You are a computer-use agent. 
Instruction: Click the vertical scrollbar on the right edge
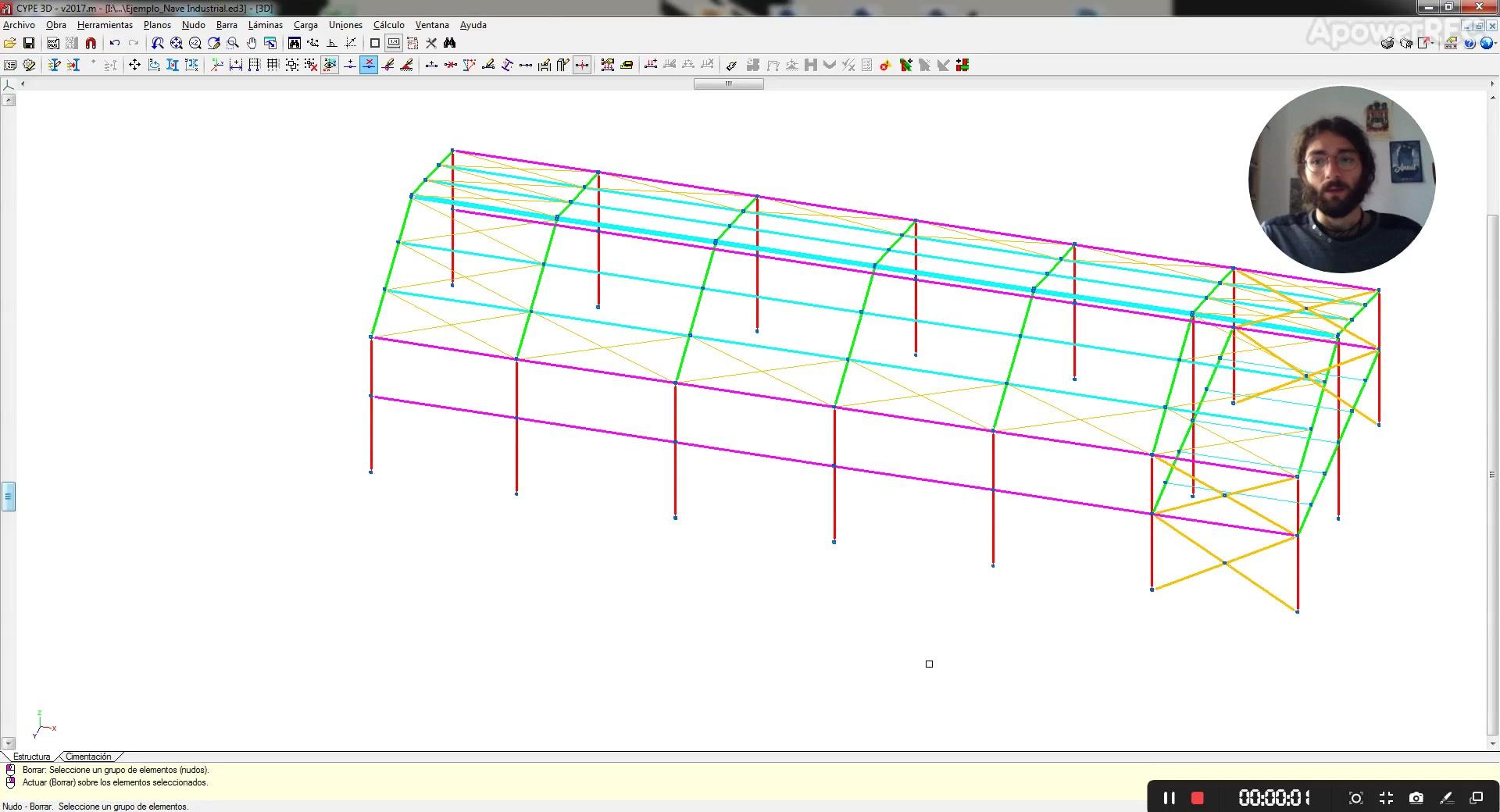[1493, 474]
